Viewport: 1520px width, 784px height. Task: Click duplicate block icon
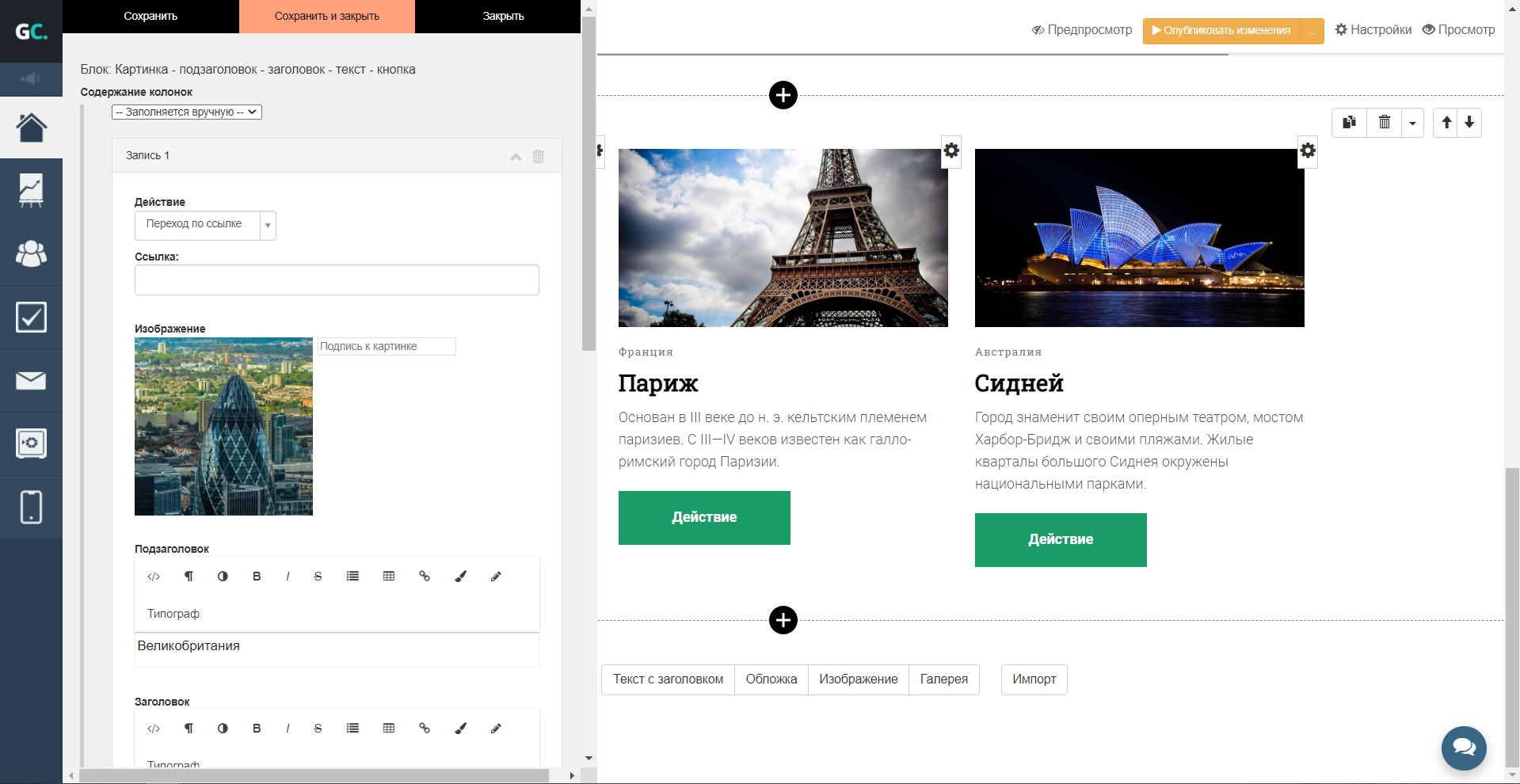[x=1349, y=123]
